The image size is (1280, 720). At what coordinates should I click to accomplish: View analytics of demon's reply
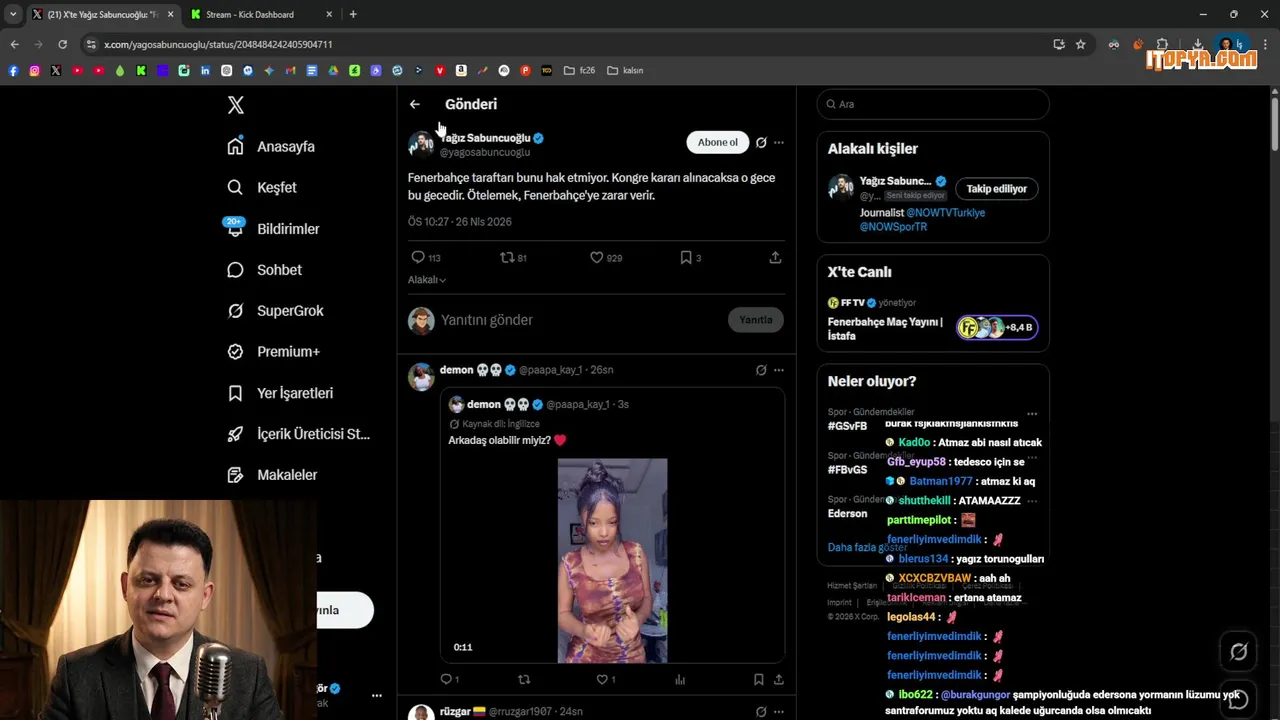(680, 680)
